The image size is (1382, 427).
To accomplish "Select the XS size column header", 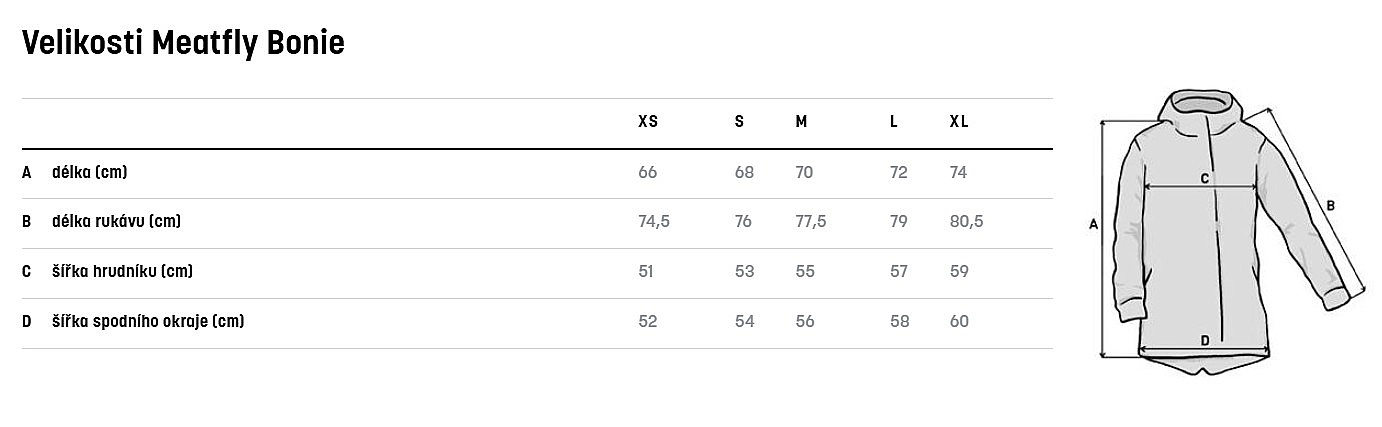I will 648,122.
